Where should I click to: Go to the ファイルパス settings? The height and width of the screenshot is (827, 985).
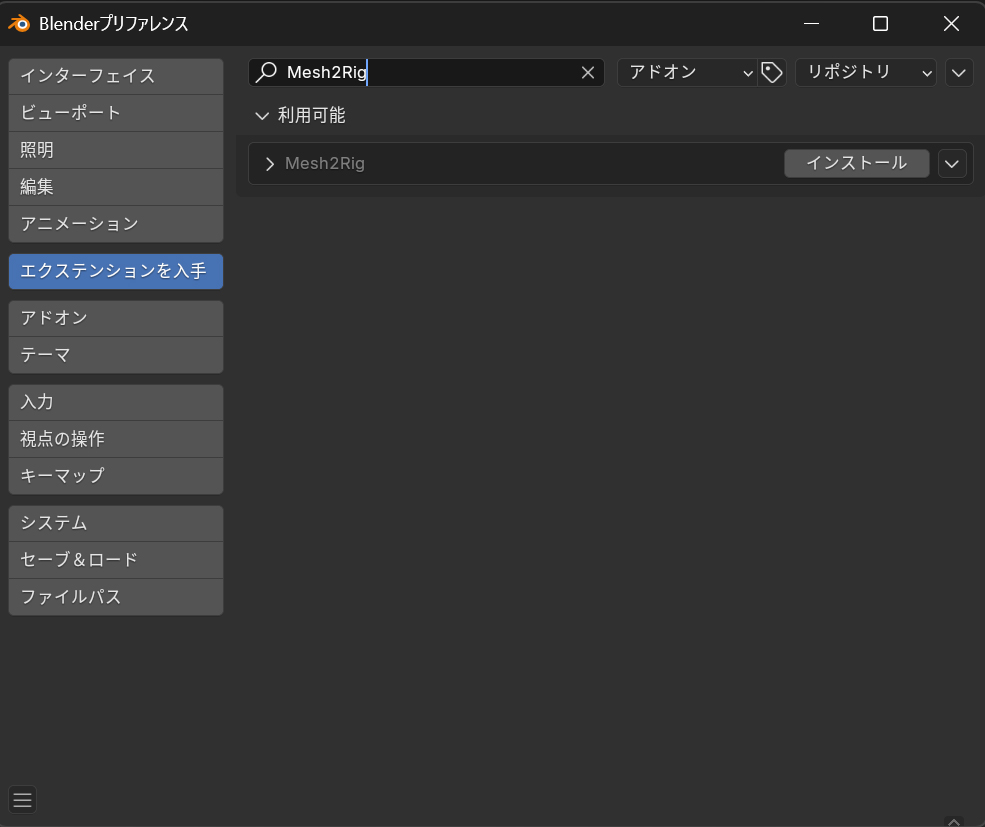click(116, 597)
